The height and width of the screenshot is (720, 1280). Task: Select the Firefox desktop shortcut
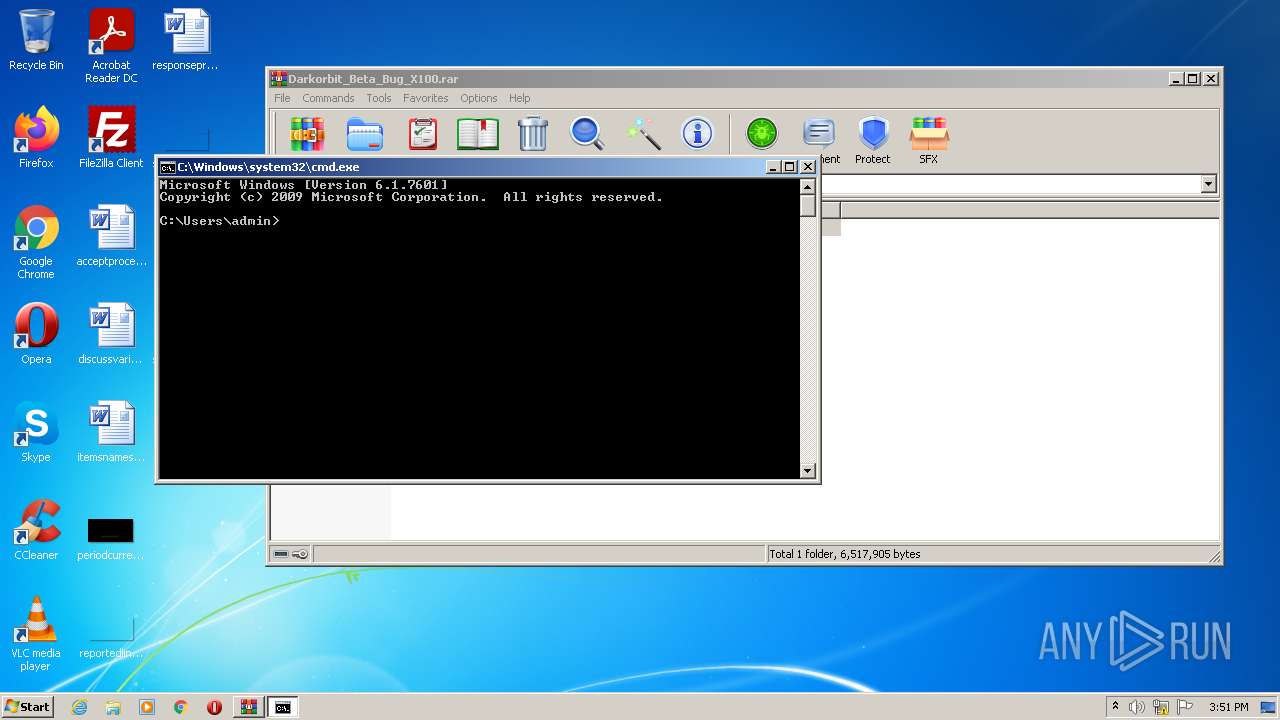tap(36, 138)
